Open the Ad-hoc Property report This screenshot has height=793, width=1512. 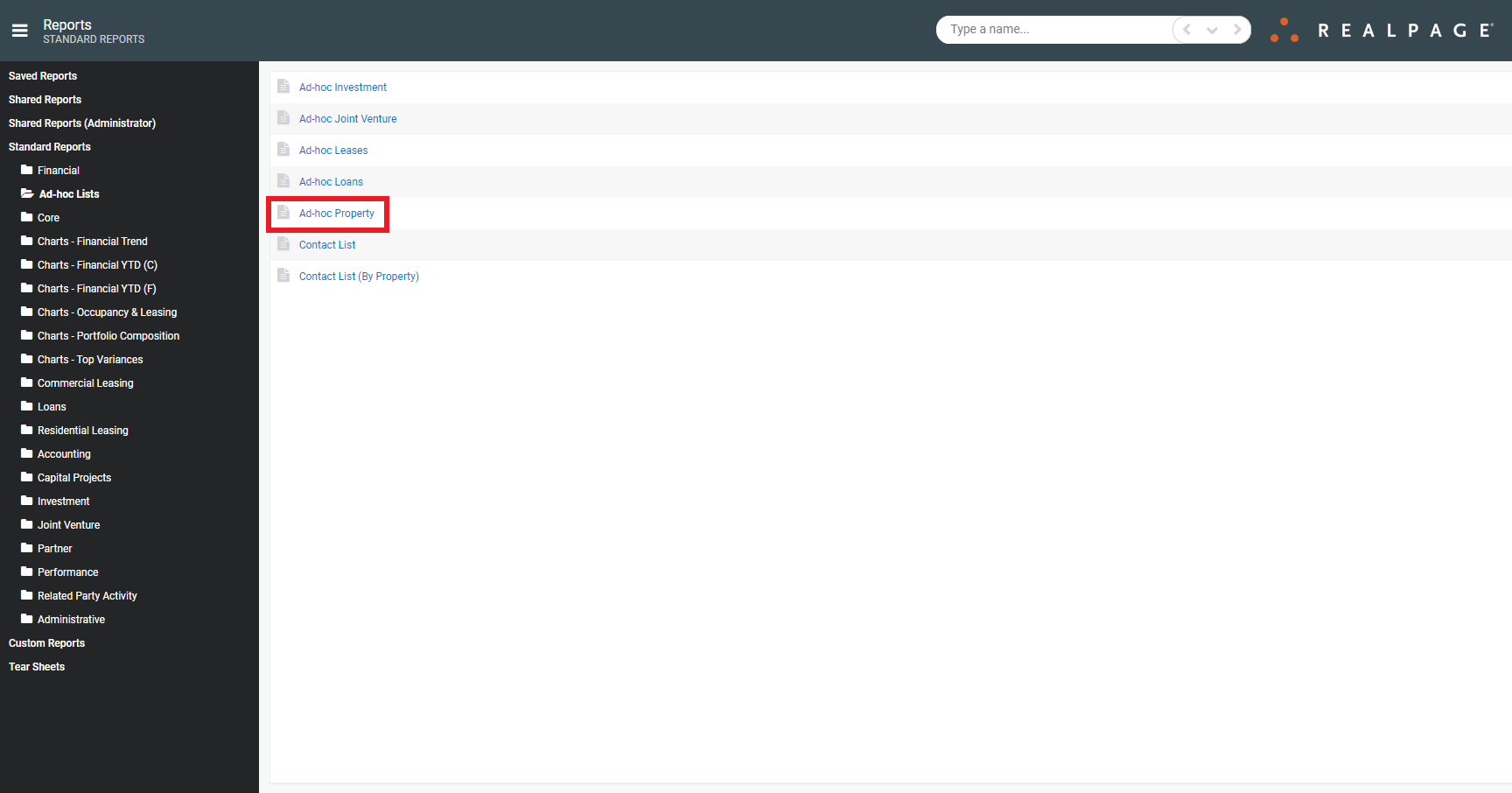336,213
